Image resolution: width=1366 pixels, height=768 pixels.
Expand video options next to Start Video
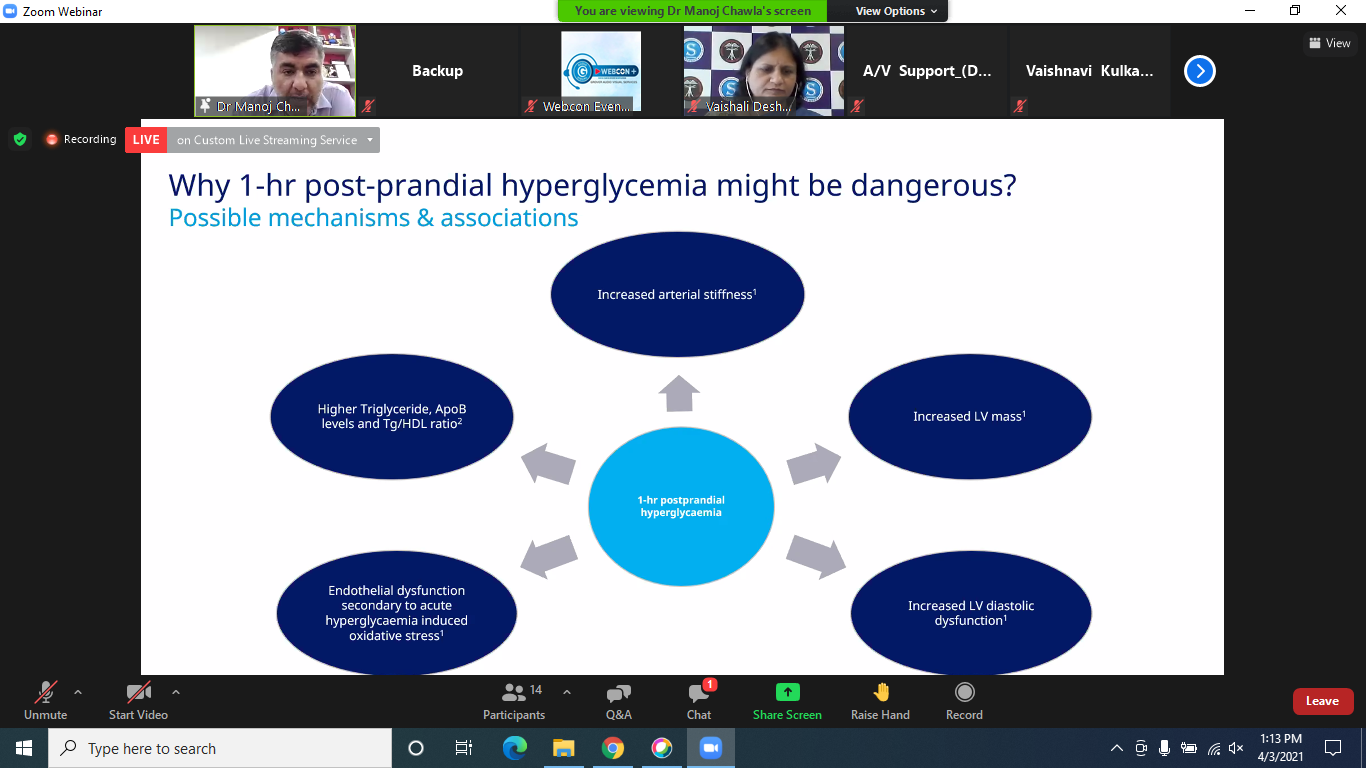pyautogui.click(x=176, y=692)
